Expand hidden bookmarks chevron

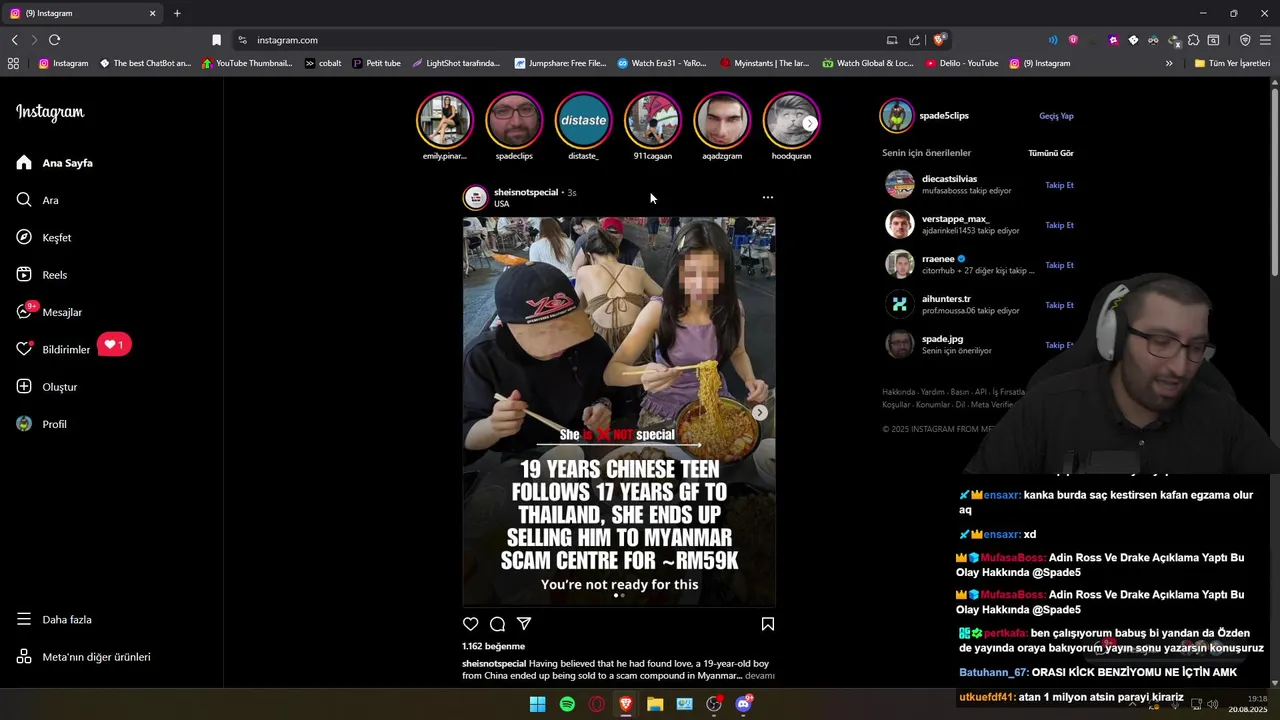tap(1169, 63)
